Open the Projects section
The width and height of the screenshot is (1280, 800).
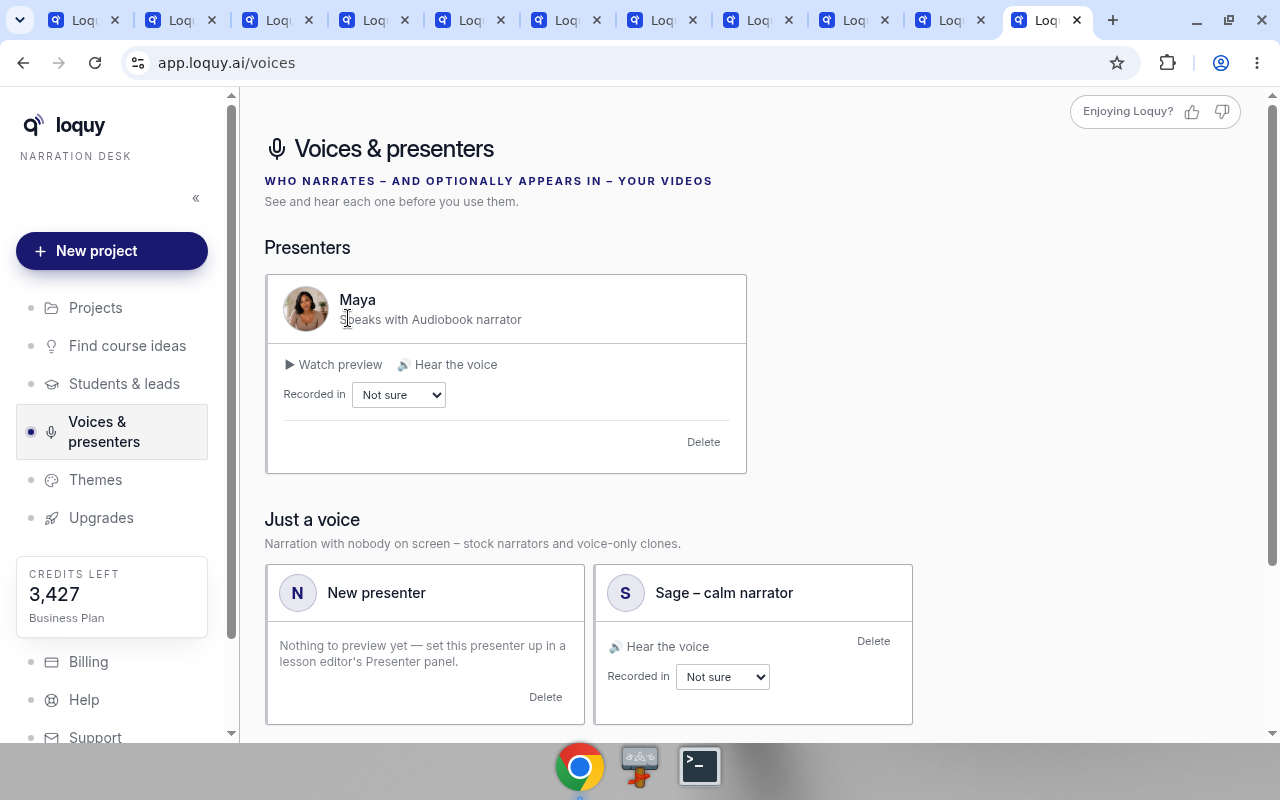click(x=112, y=308)
